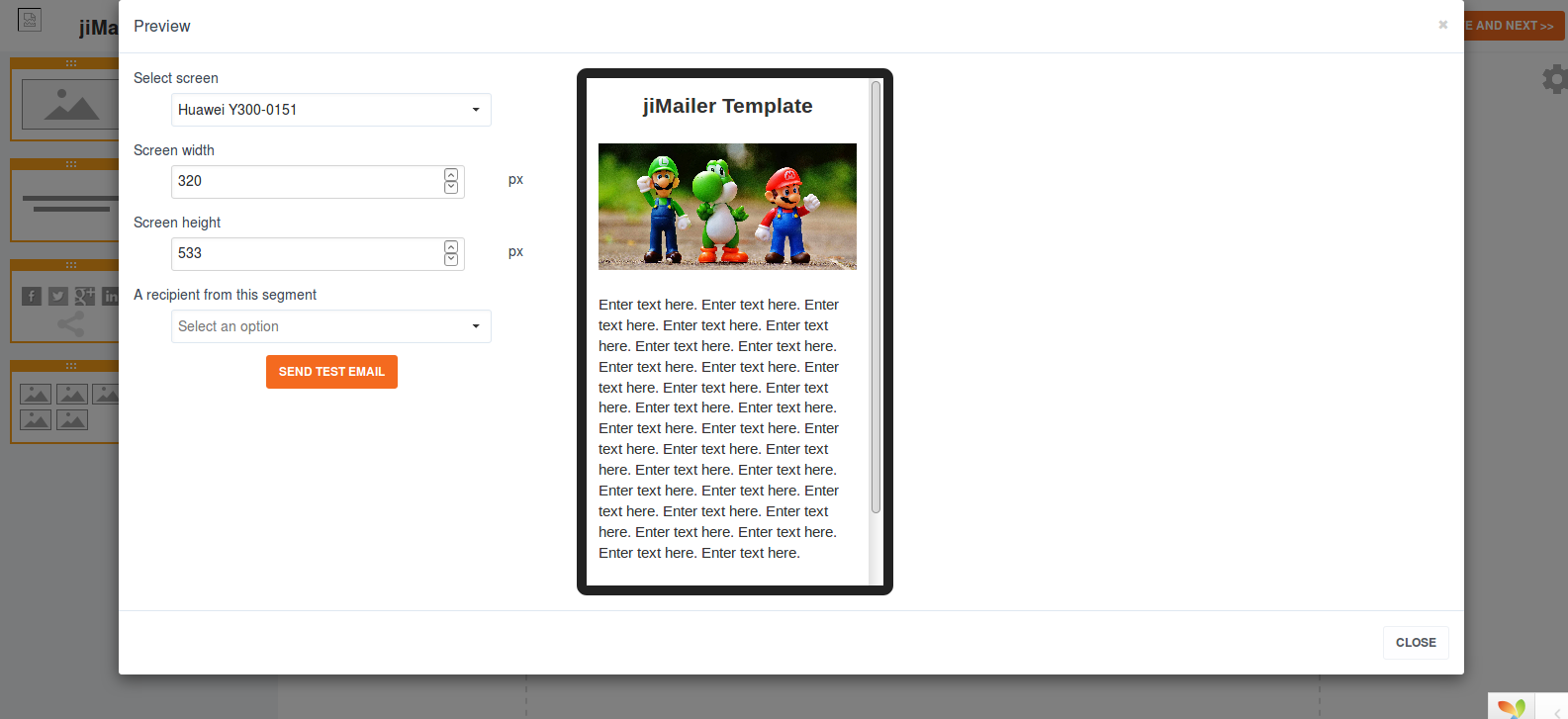
Task: Open the recipient segment dropdown
Action: point(330,326)
